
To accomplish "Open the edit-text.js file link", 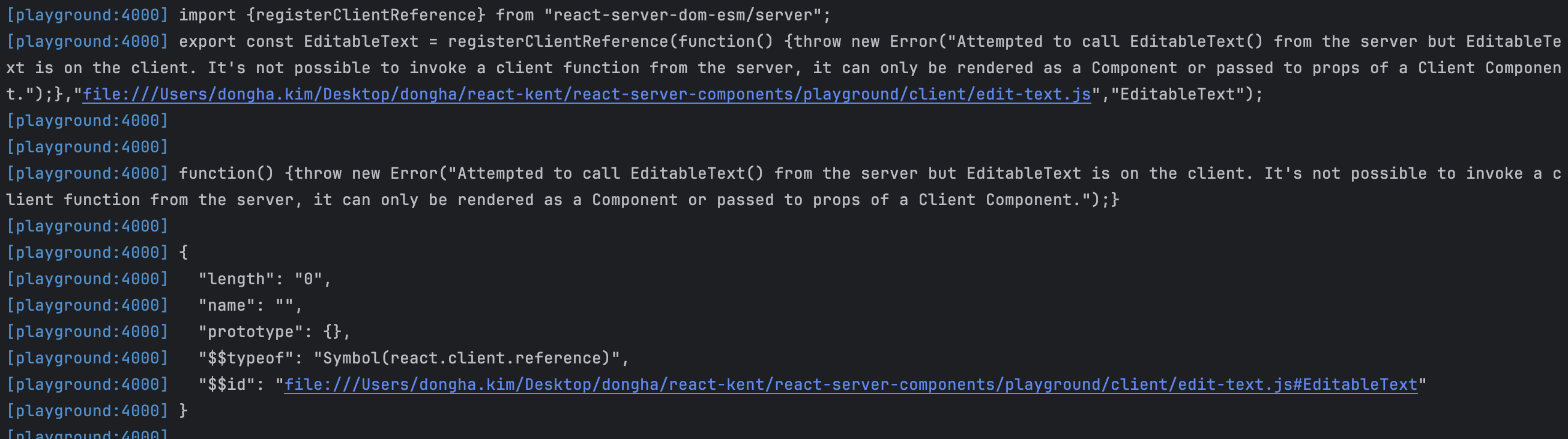I will tap(586, 94).
